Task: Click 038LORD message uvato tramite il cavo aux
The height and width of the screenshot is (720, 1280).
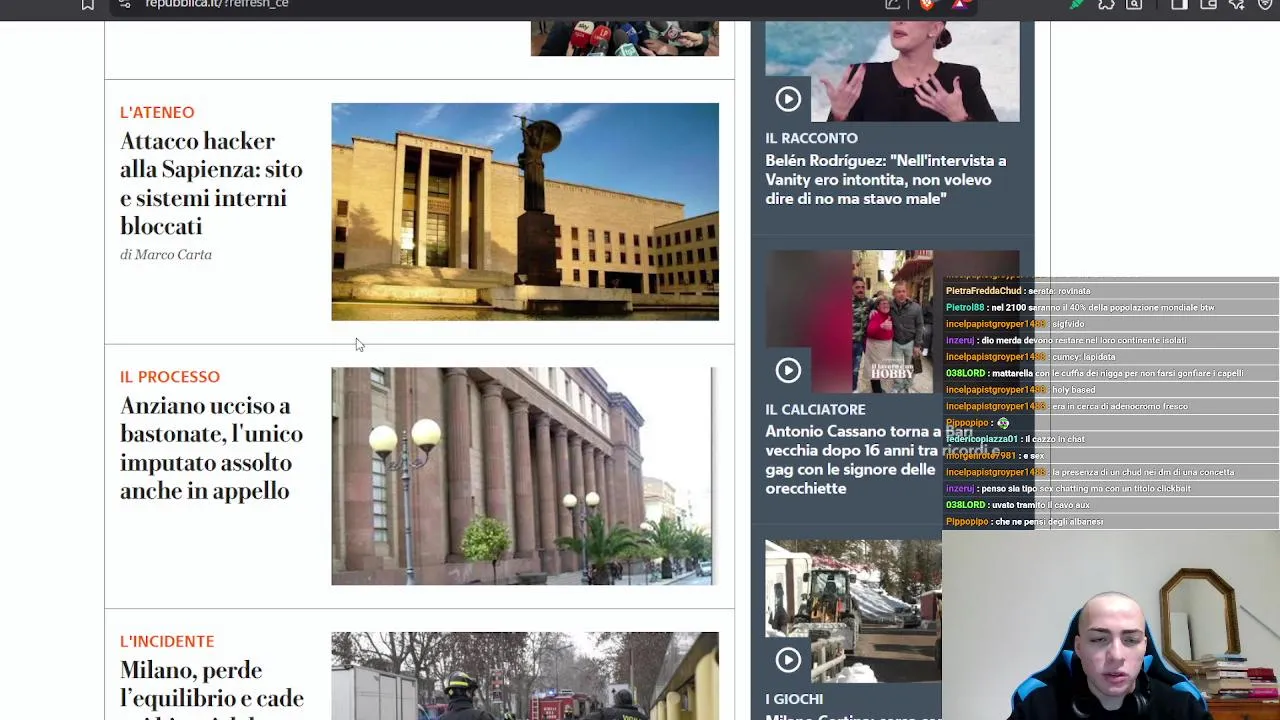Action: tap(1017, 505)
